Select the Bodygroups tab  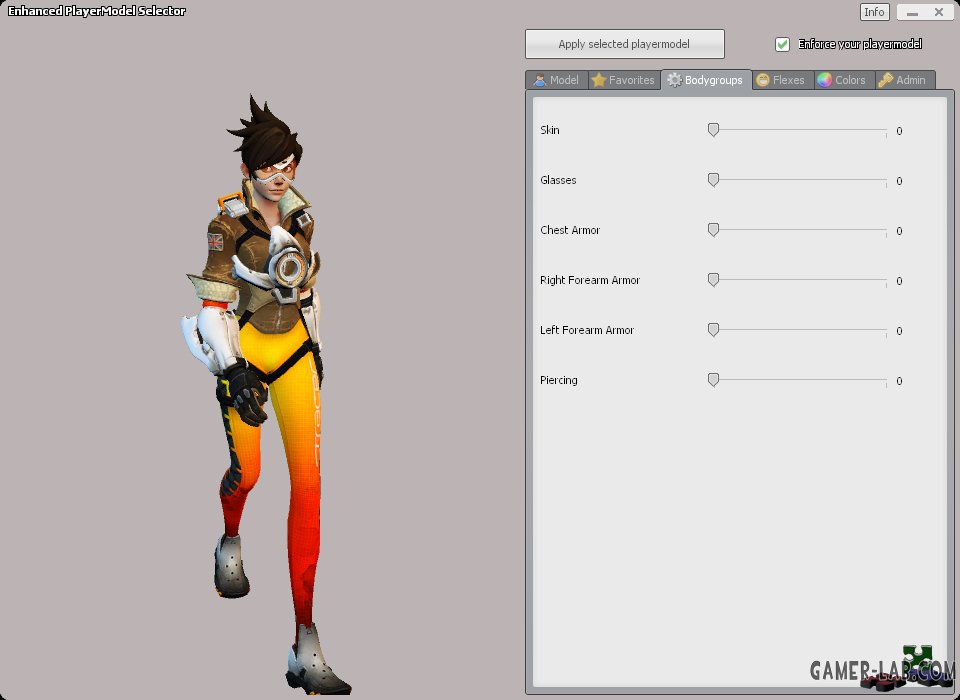706,80
